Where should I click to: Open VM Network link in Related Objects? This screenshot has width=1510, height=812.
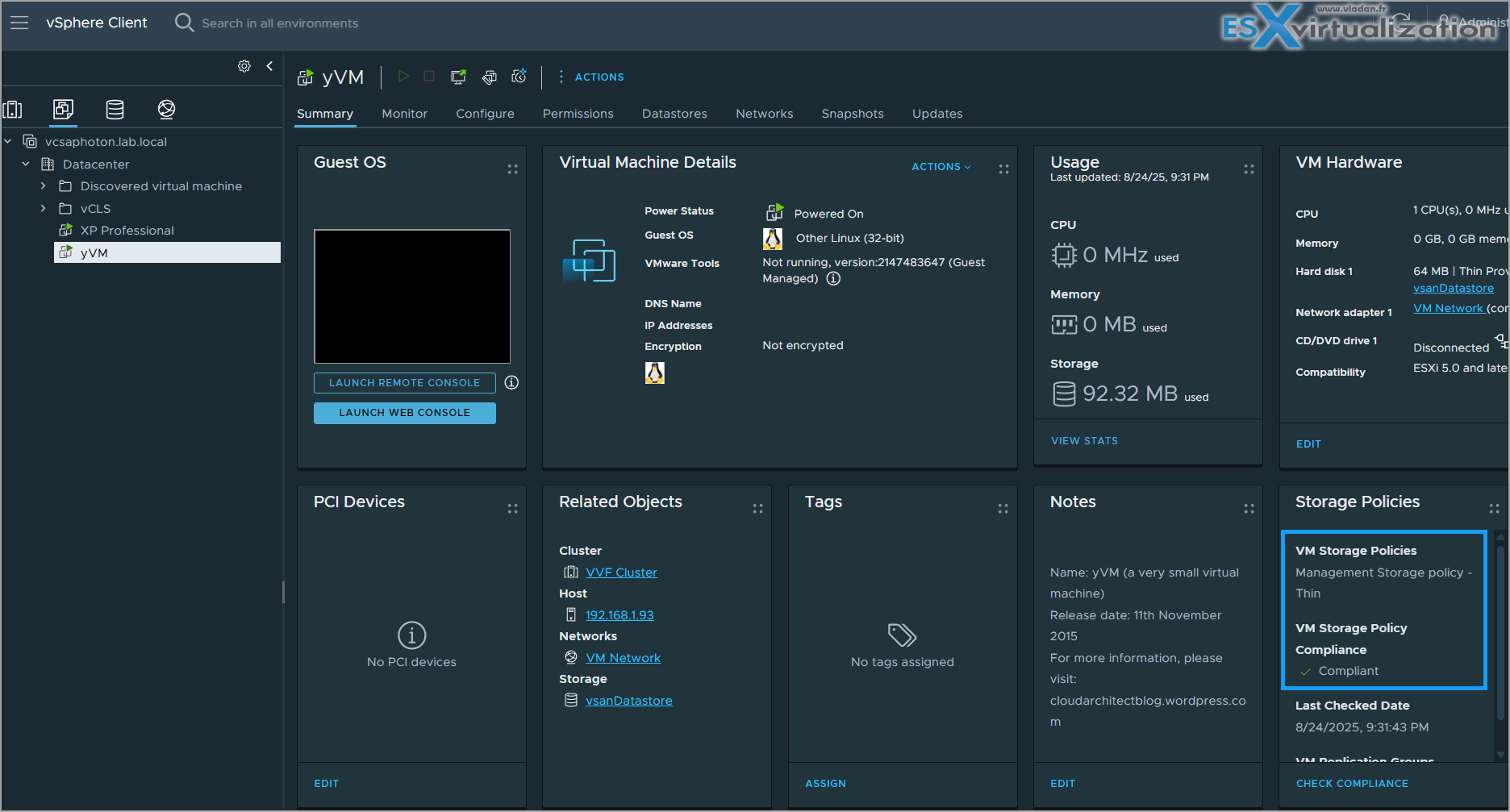point(623,658)
